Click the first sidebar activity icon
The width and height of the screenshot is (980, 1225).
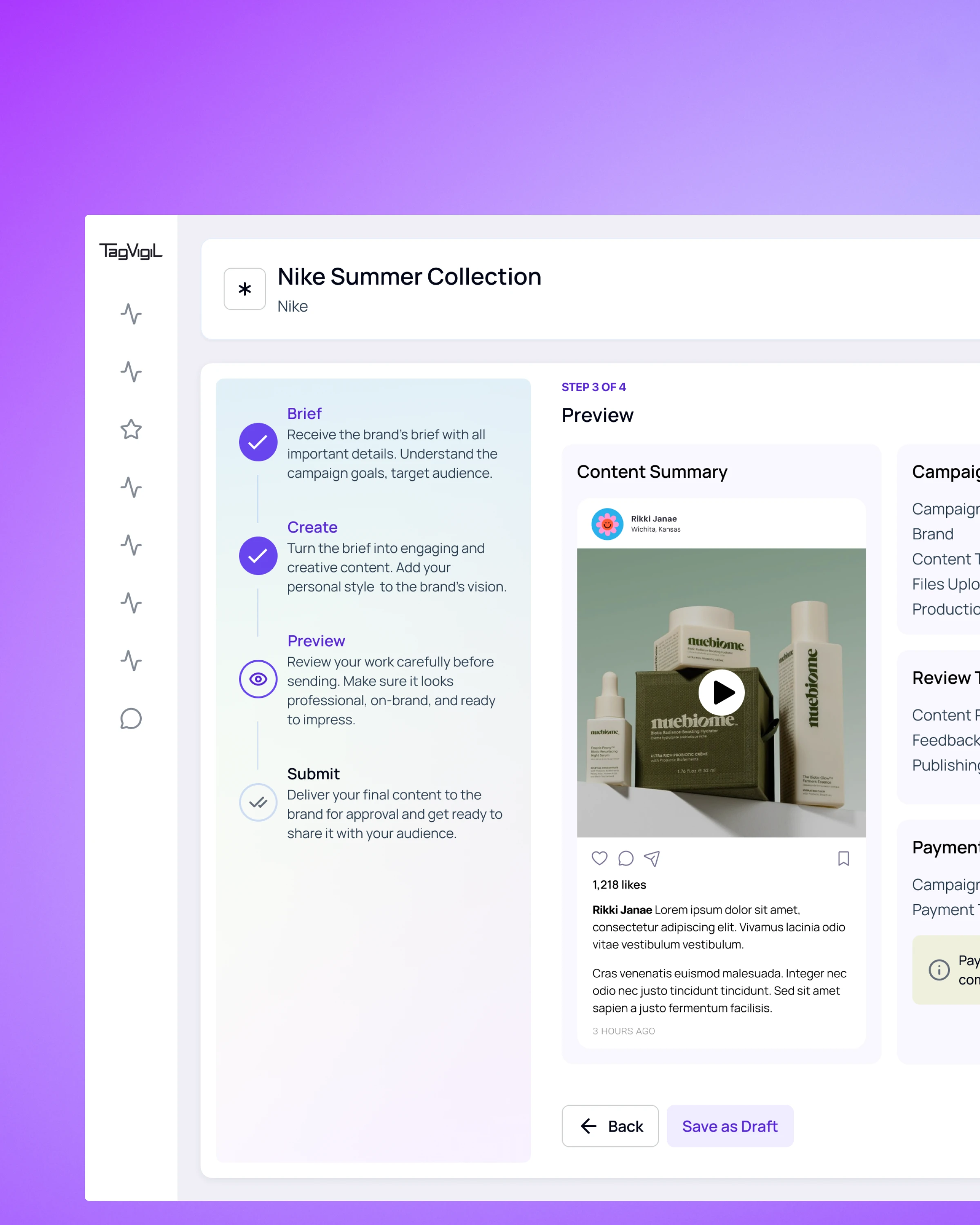coord(131,314)
